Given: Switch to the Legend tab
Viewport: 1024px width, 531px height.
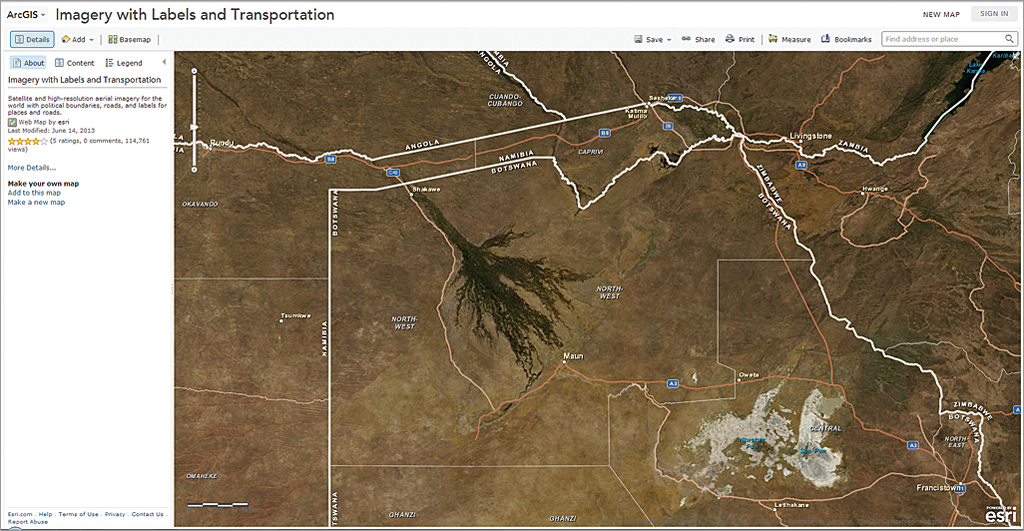Looking at the screenshot, I should (124, 63).
